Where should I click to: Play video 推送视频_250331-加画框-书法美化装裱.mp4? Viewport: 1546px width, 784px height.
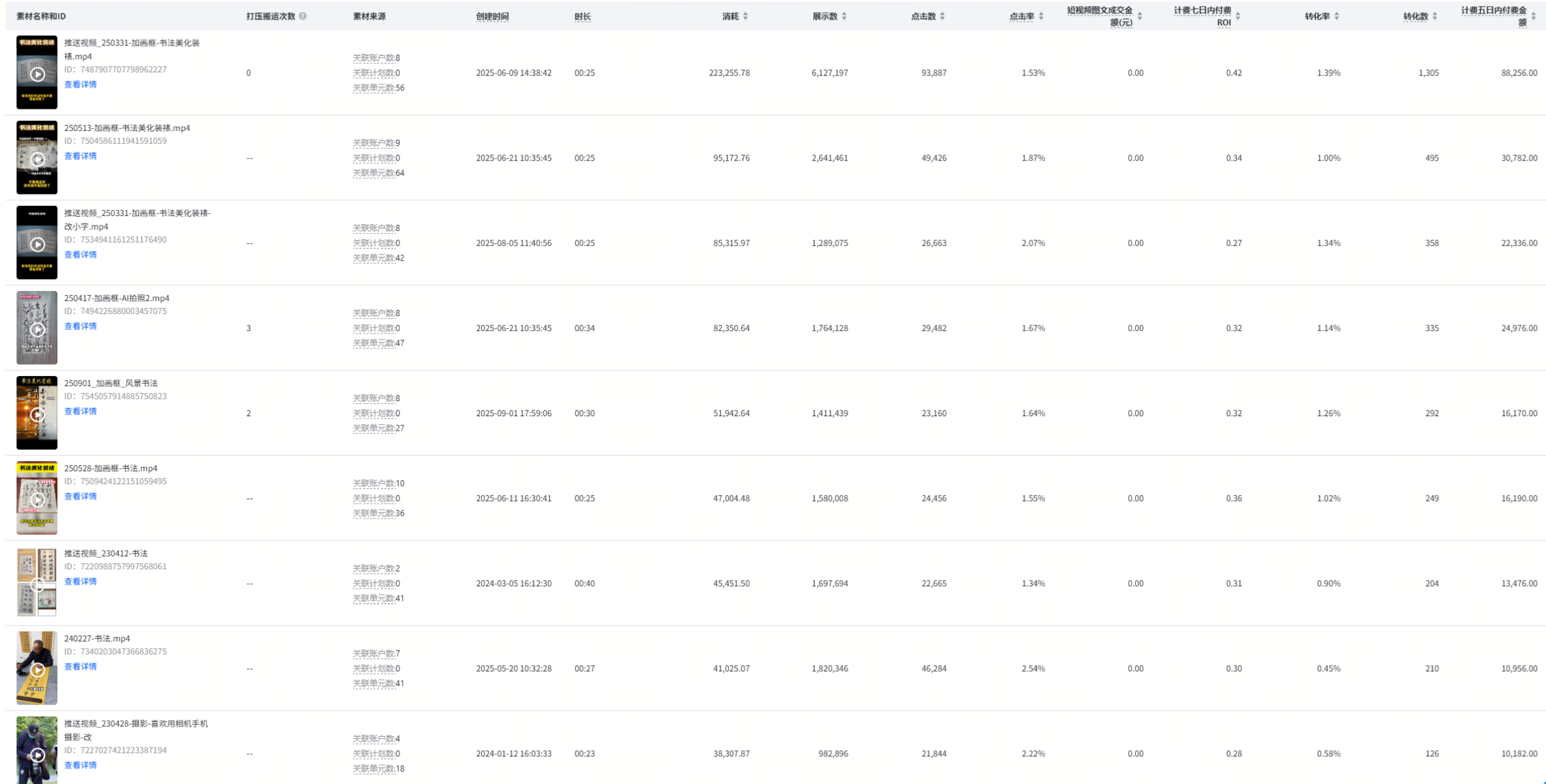(37, 73)
